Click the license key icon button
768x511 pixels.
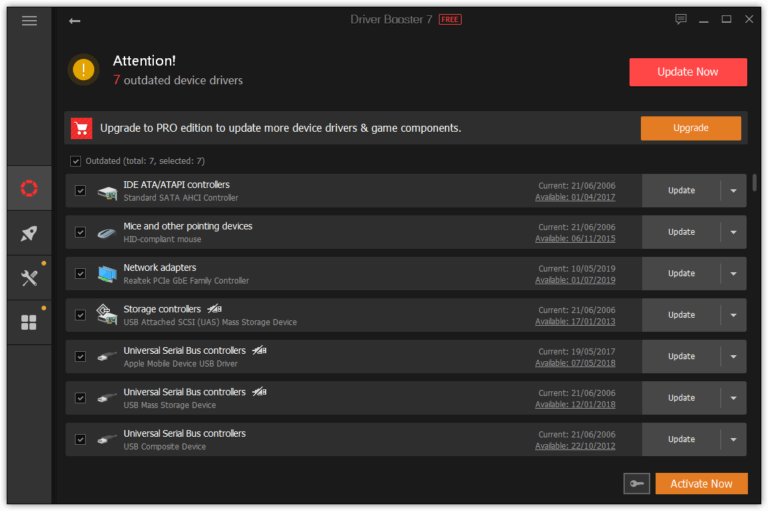coord(636,484)
